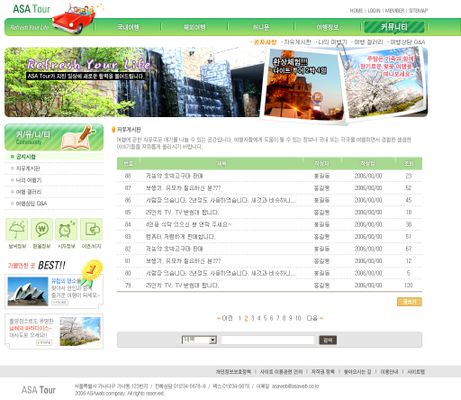
Task: Open post number 88 in the list
Action: coord(174,176)
